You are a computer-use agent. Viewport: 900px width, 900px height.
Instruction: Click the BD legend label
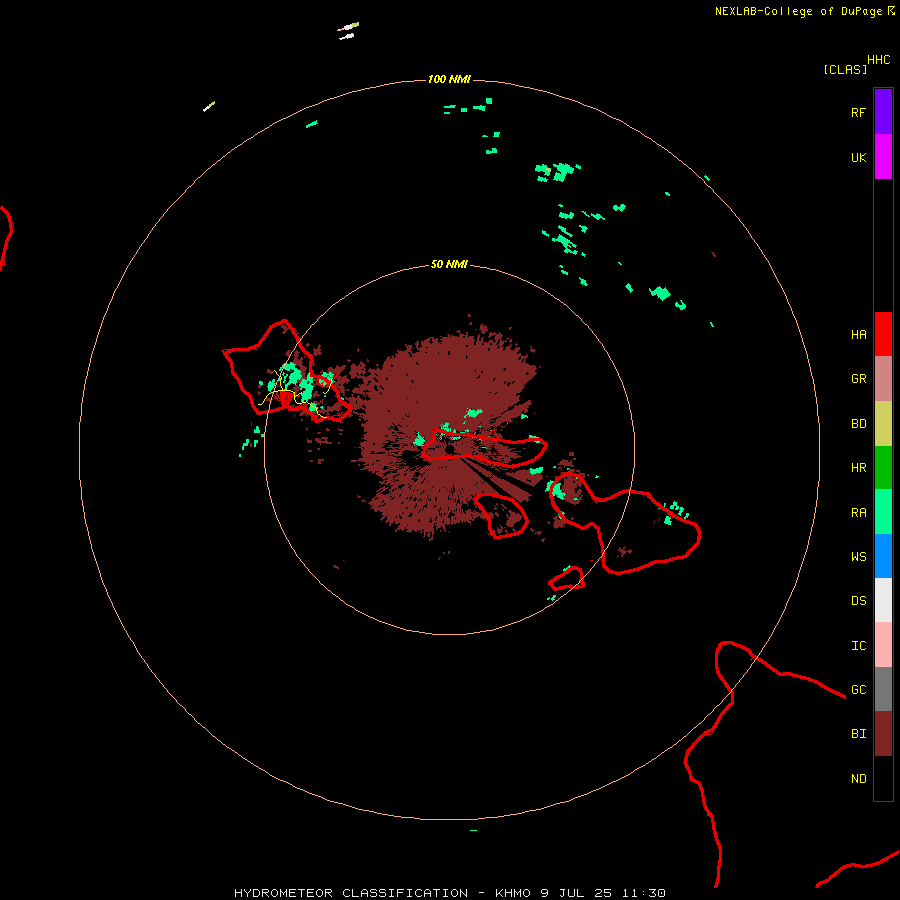click(858, 424)
